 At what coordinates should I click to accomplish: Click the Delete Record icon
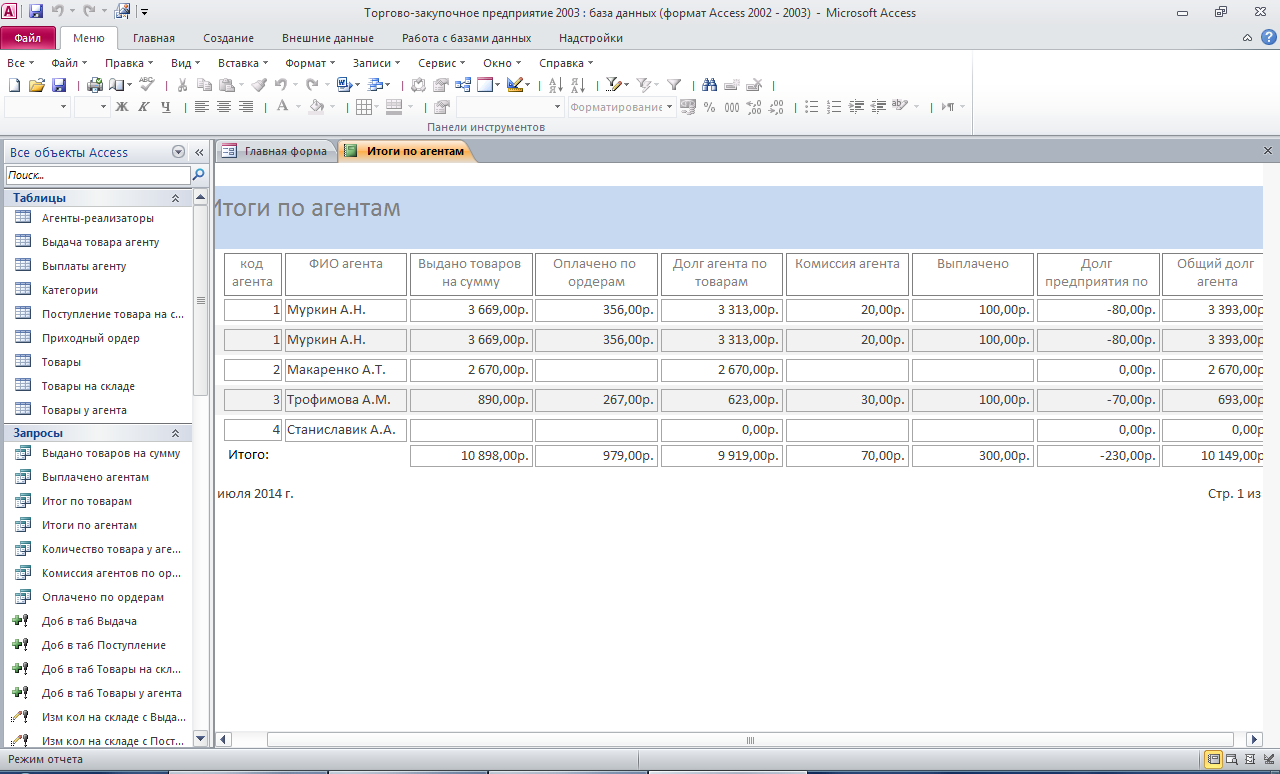click(756, 85)
